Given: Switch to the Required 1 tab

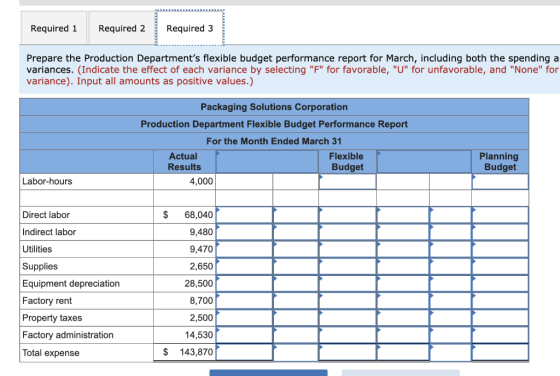Looking at the screenshot, I should click(x=54, y=28).
